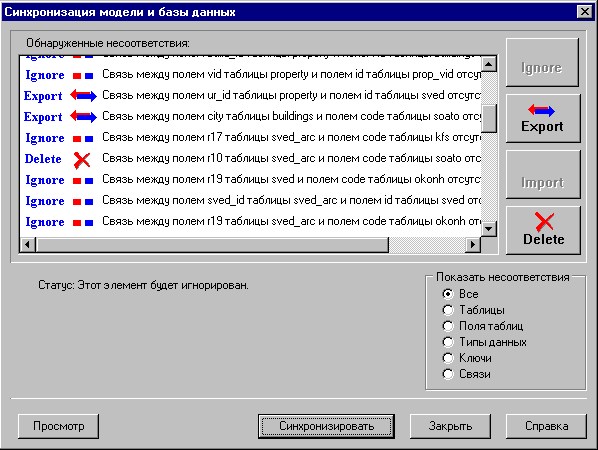Image resolution: width=598 pixels, height=450 pixels.
Task: Click the double arrow icon in the ur_id property row
Action: pyautogui.click(x=84, y=95)
